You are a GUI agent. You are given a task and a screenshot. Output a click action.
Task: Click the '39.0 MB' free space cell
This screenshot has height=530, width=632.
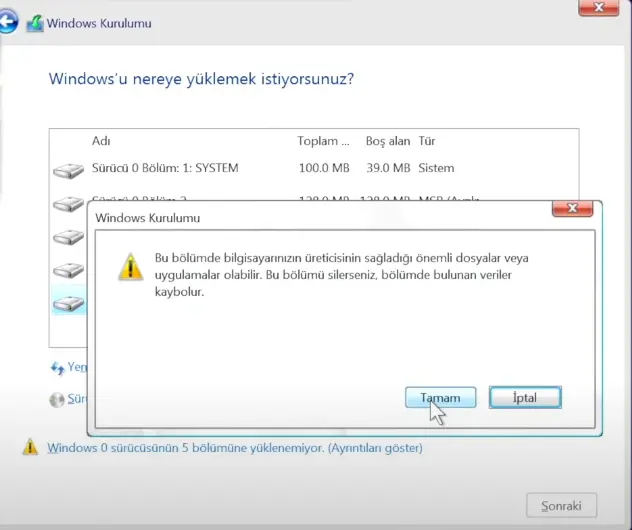388,168
